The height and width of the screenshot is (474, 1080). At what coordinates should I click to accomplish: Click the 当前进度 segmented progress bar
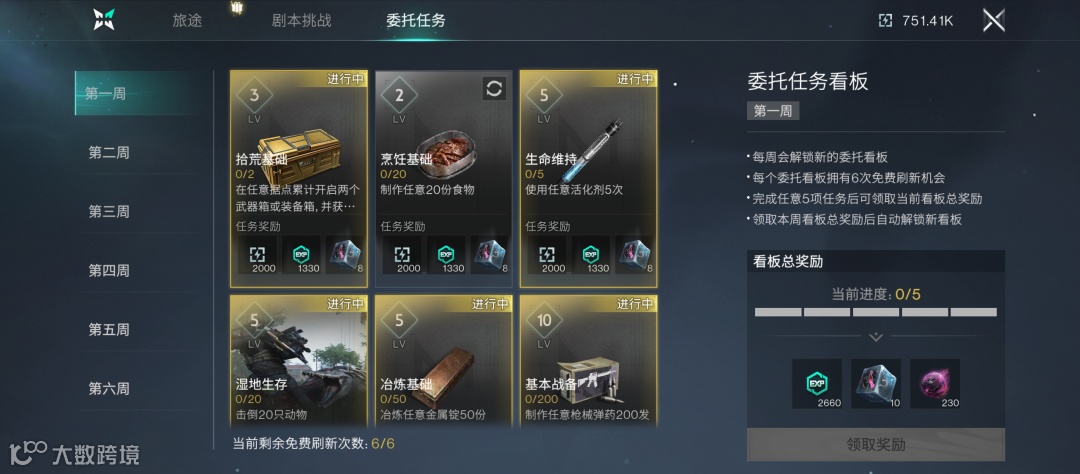coord(875,312)
